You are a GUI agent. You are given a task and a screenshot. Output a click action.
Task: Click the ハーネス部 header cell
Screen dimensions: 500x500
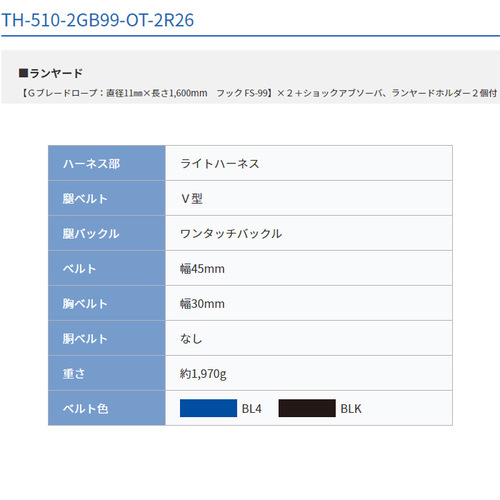pyautogui.click(x=107, y=163)
